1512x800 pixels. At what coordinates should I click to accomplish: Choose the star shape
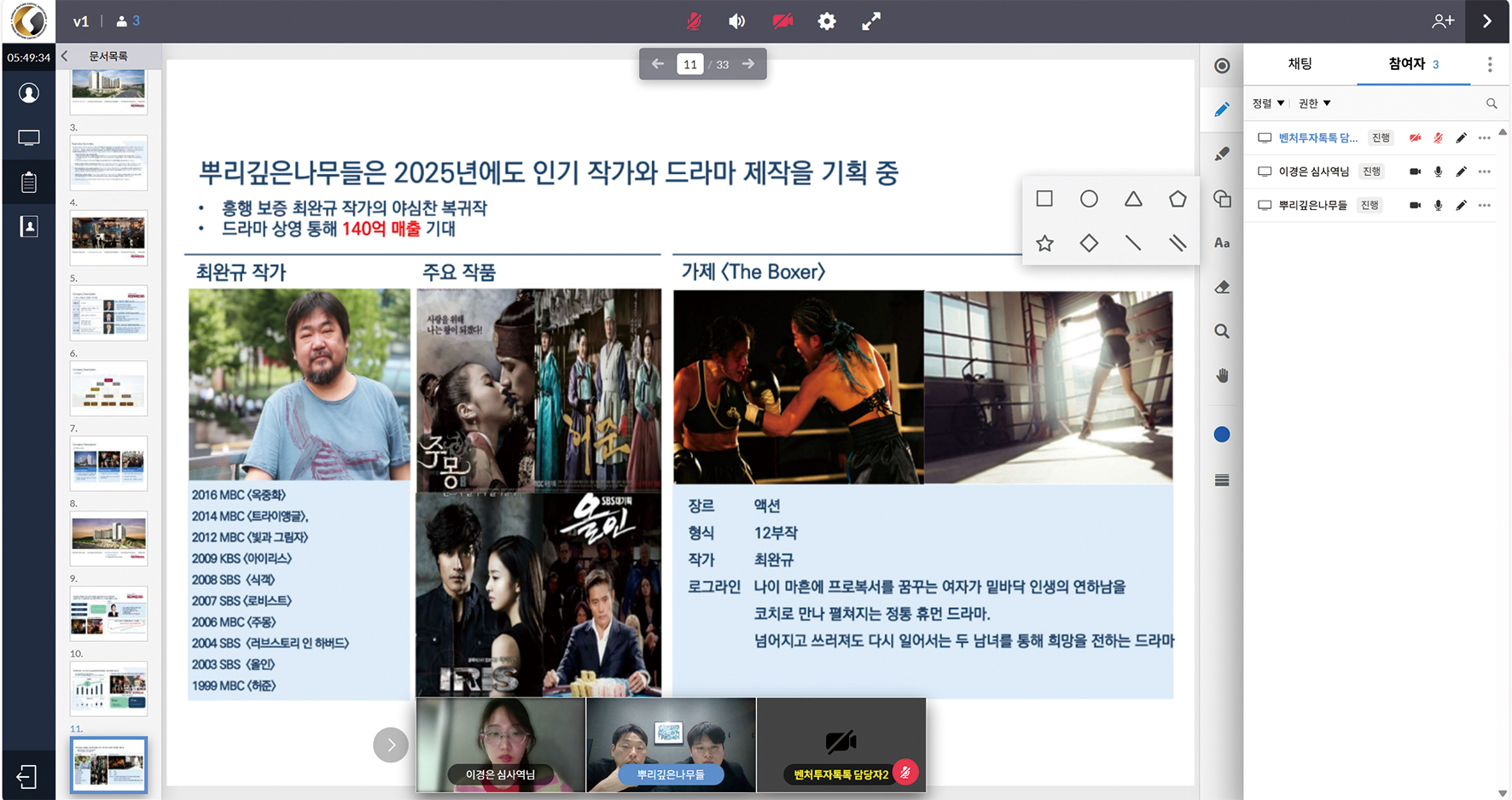tap(1044, 243)
